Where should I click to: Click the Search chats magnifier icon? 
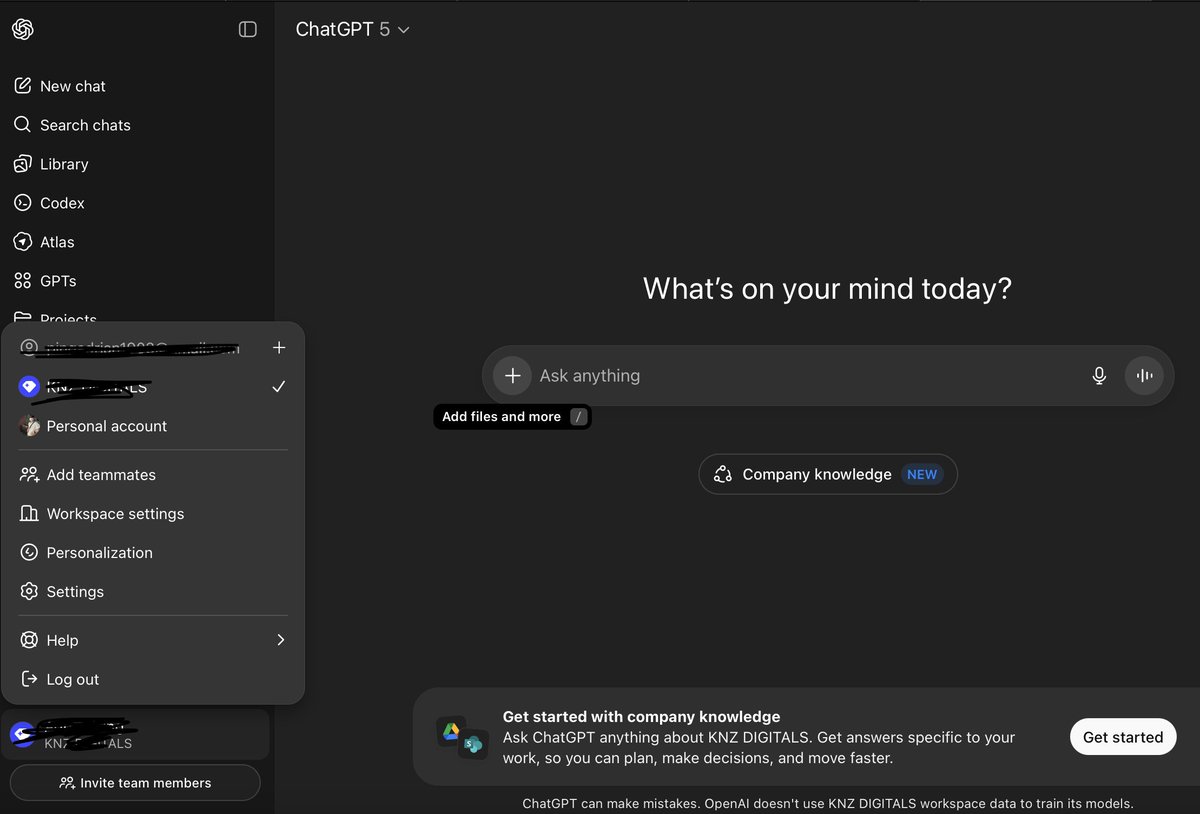[x=23, y=125]
